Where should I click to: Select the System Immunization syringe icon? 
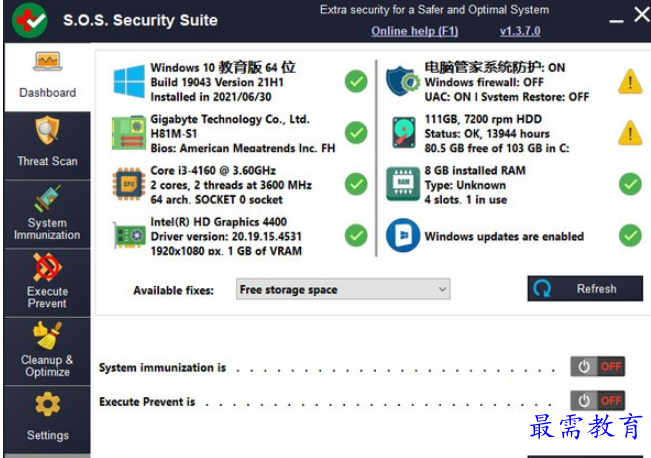pos(47,198)
